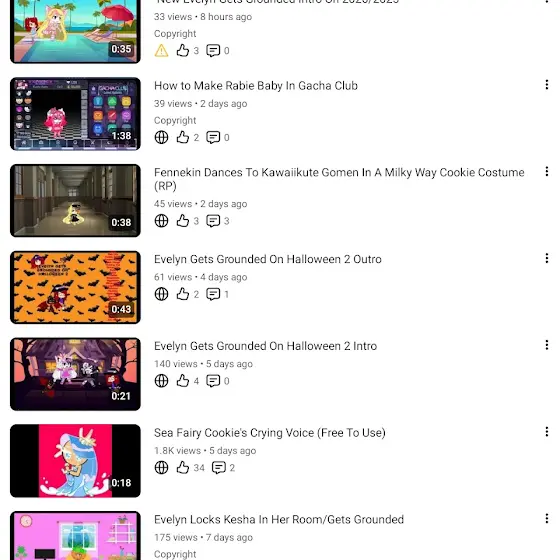560x560 pixels.
Task: Click likes icon on Sea Fairy Cookie video
Action: click(182, 467)
